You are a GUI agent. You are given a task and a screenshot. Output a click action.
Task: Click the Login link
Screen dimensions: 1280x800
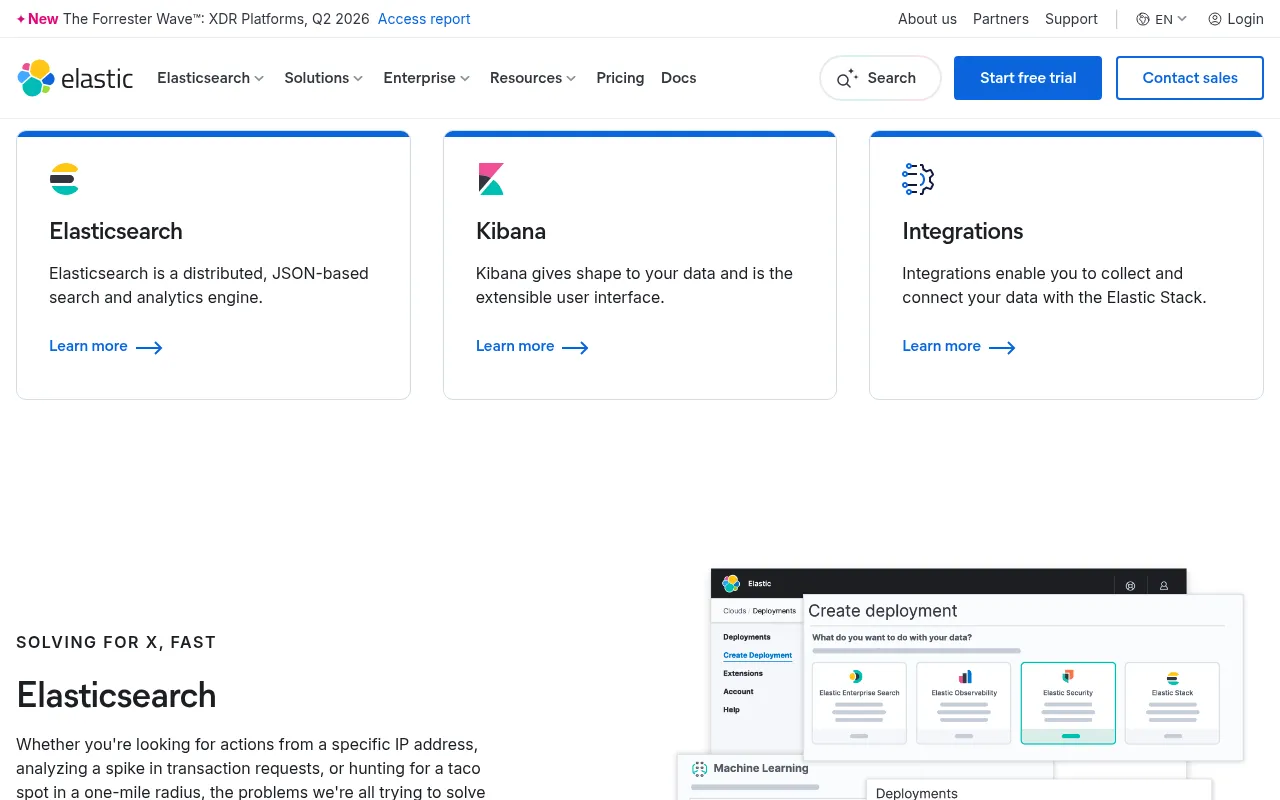tap(1236, 19)
